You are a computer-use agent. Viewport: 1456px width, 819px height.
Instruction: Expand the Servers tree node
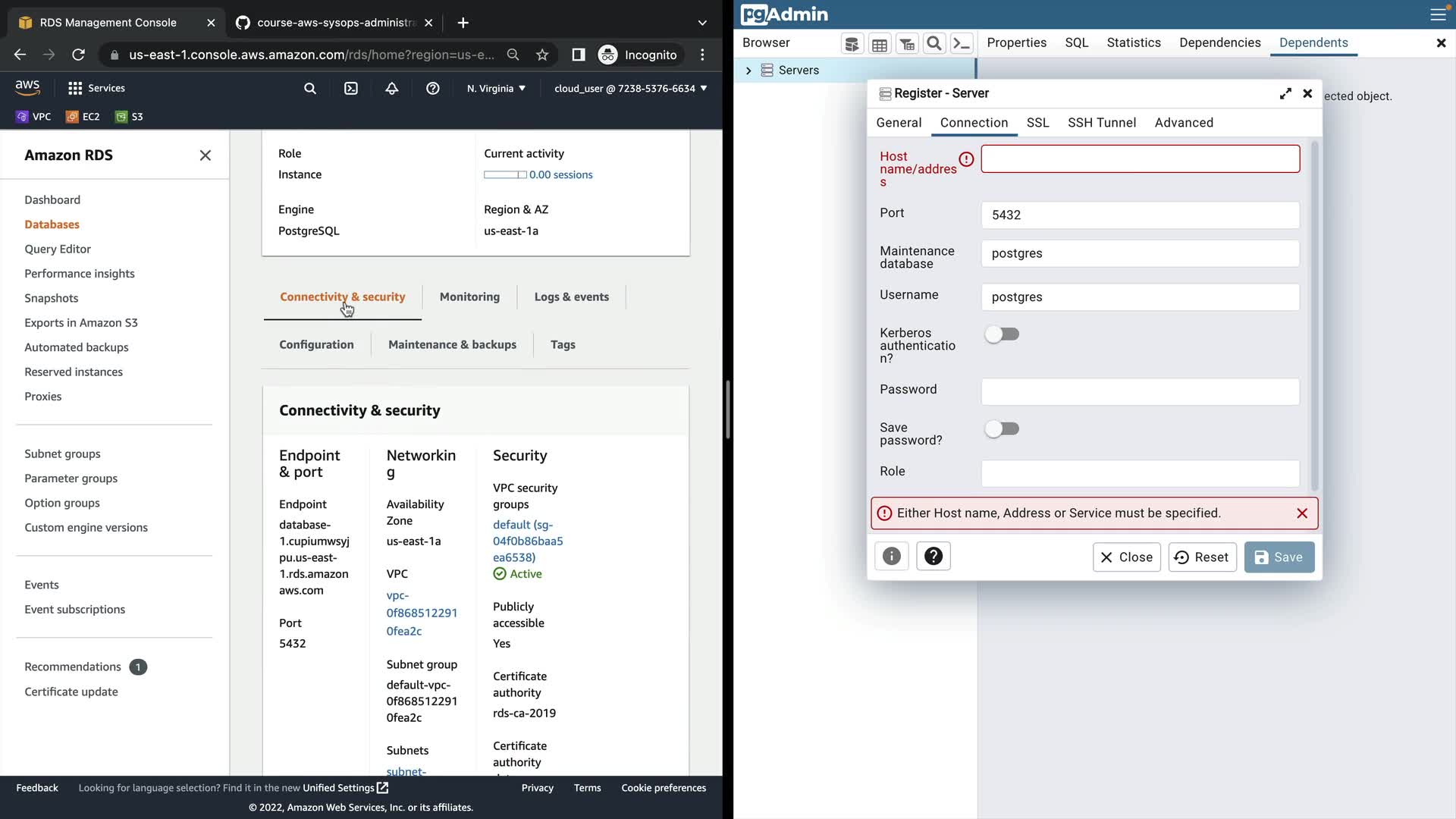click(748, 71)
